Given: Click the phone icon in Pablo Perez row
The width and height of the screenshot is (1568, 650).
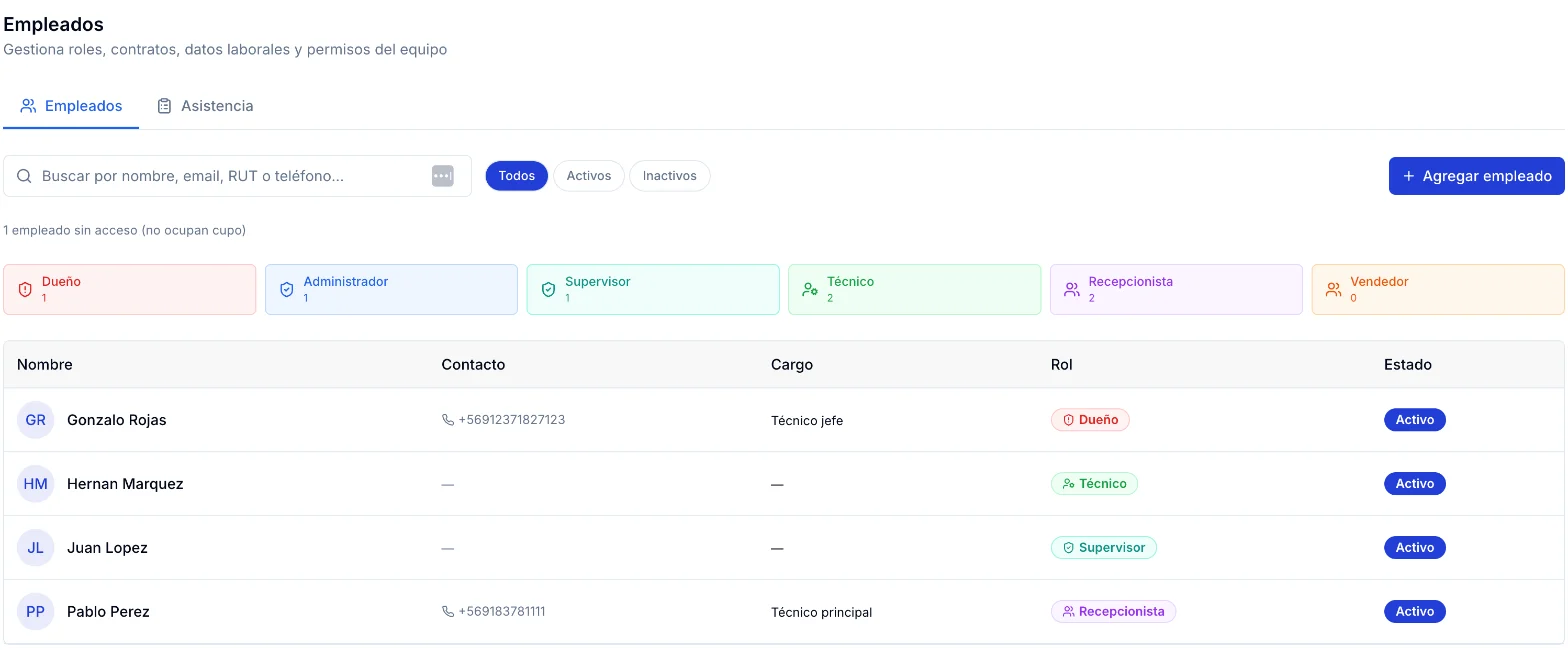Looking at the screenshot, I should point(447,611).
